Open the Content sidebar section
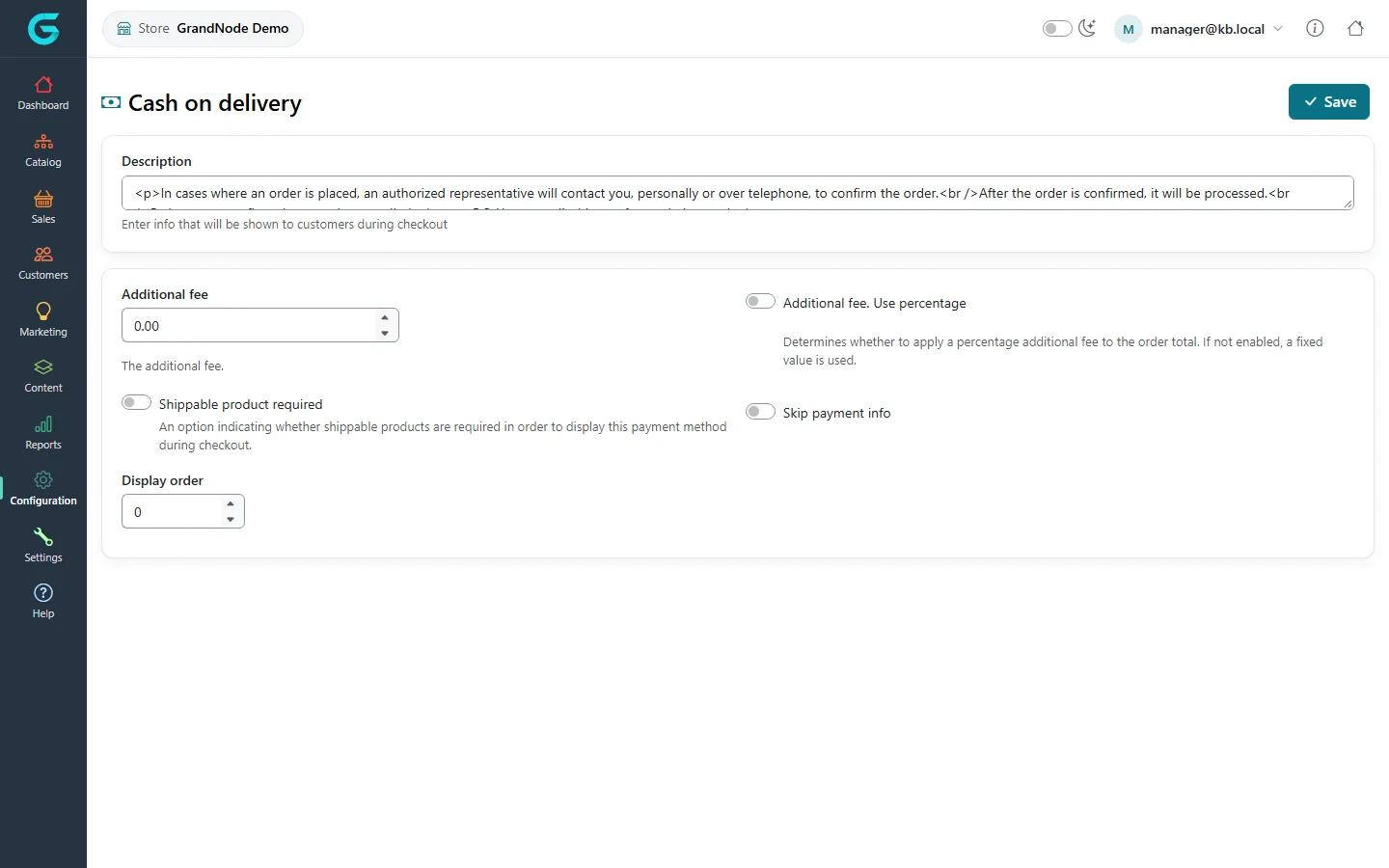 coord(43,376)
